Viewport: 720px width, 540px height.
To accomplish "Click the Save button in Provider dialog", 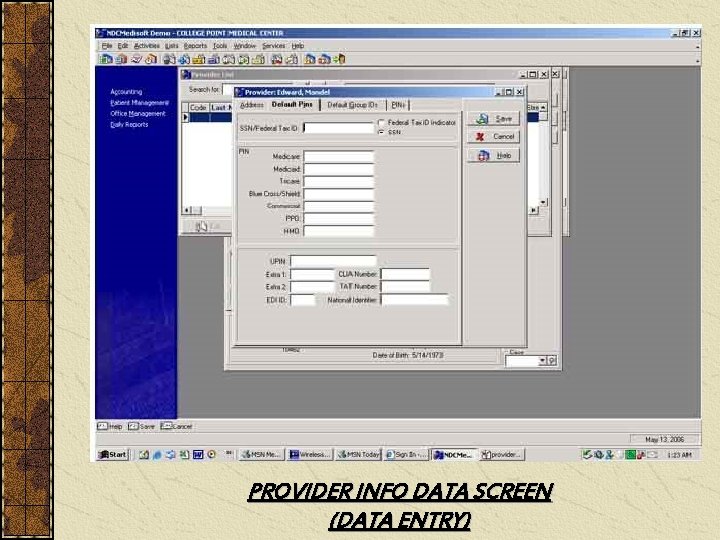I will (494, 119).
